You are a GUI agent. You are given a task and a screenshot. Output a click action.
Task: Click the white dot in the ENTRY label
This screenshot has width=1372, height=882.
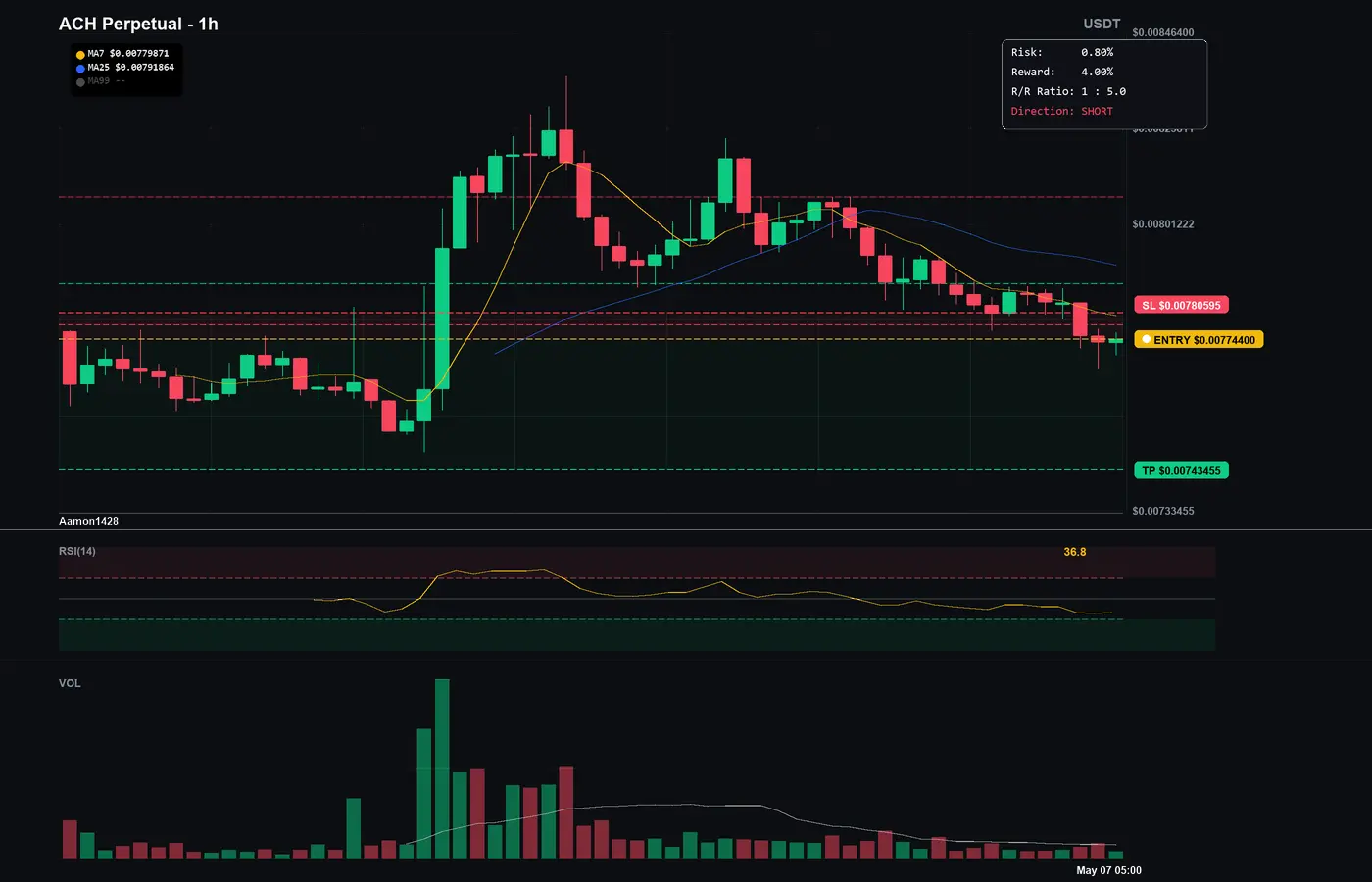click(x=1146, y=340)
